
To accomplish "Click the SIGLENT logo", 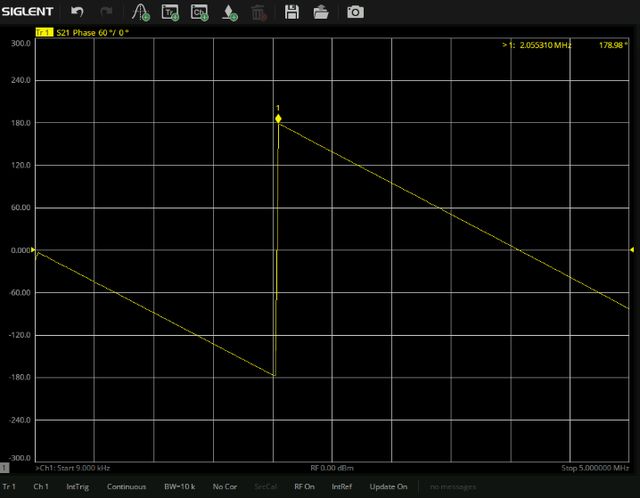I will (27, 11).
